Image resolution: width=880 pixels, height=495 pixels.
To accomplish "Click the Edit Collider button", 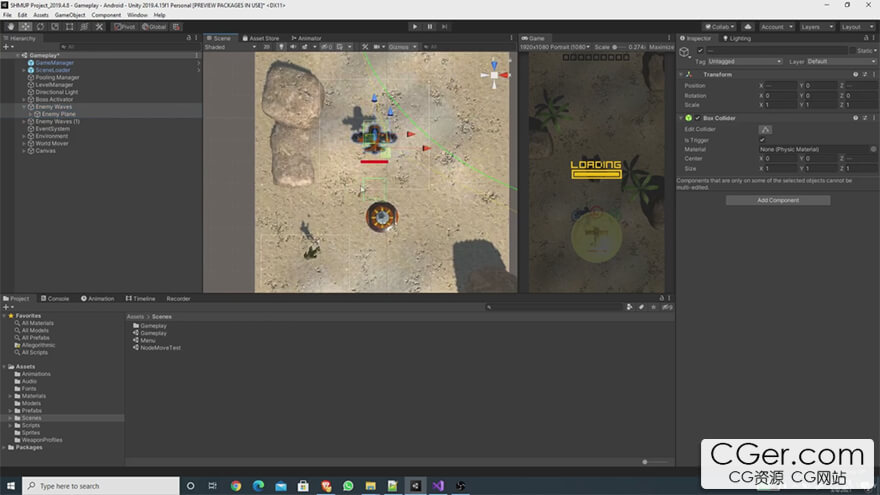I will pos(765,129).
